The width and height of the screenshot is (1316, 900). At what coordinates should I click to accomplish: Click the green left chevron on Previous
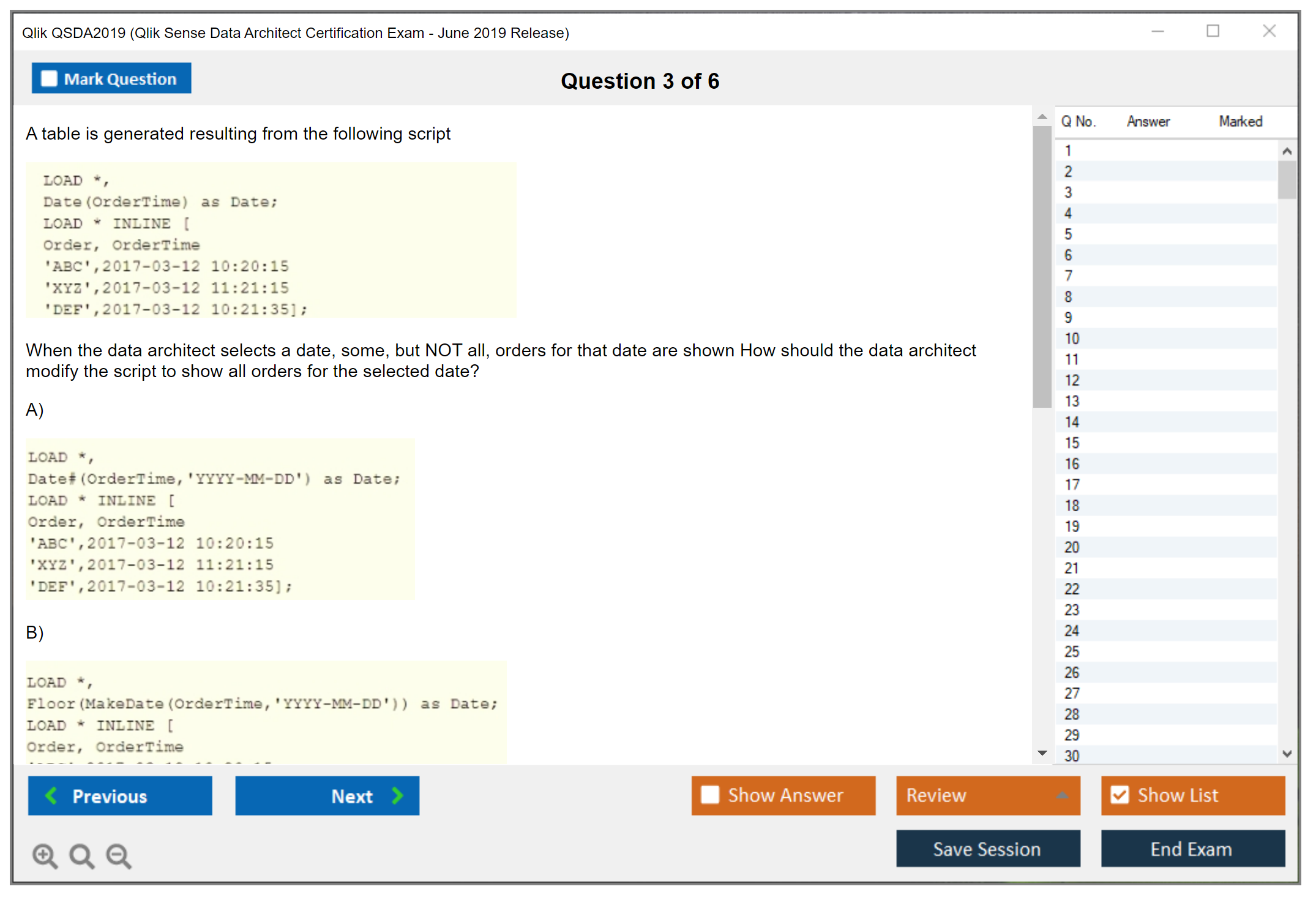tap(51, 795)
